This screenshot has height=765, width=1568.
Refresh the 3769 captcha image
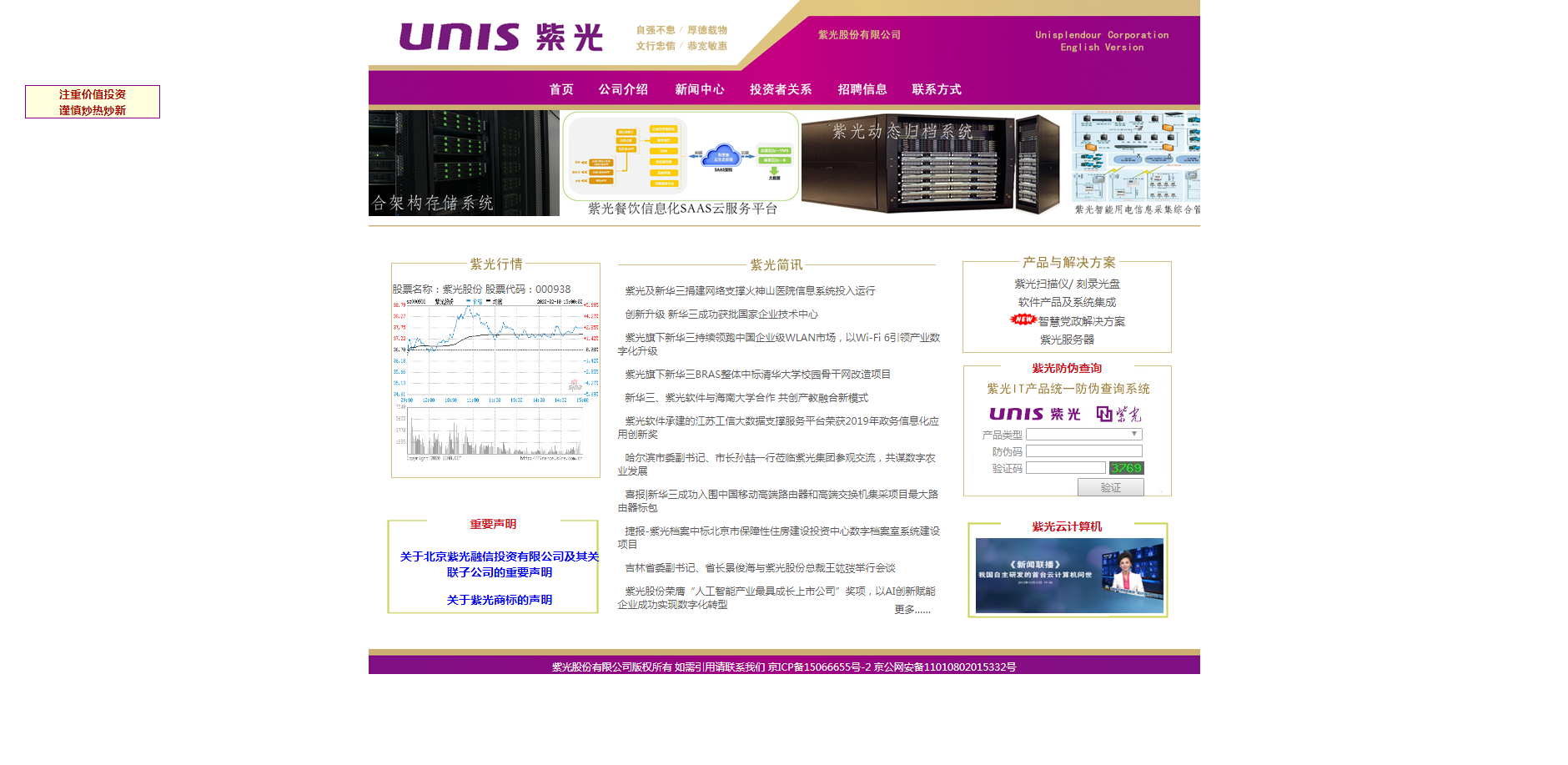(x=1126, y=468)
